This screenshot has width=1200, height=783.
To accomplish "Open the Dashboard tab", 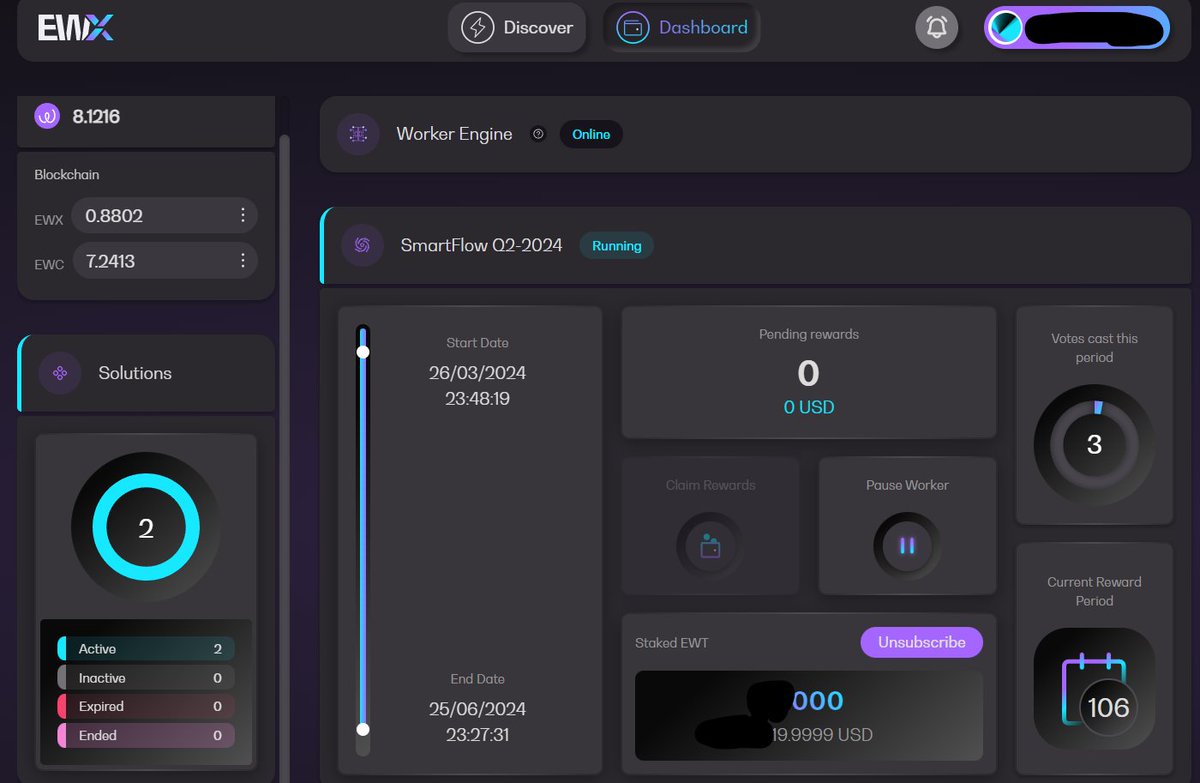I will [682, 27].
